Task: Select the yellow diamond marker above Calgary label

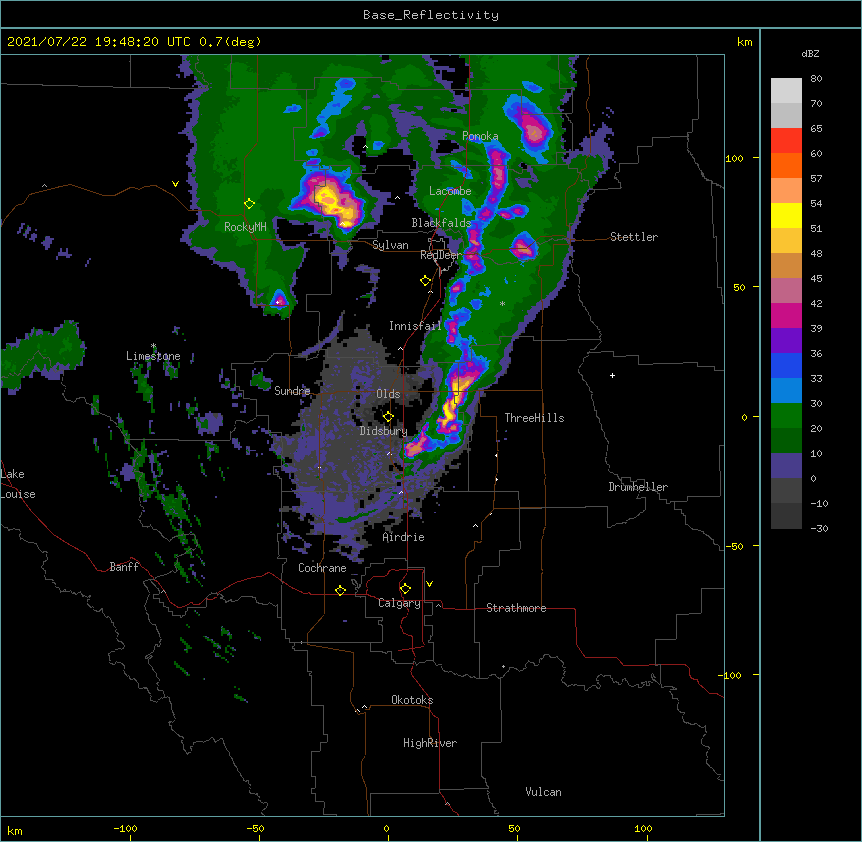Action: click(x=405, y=589)
